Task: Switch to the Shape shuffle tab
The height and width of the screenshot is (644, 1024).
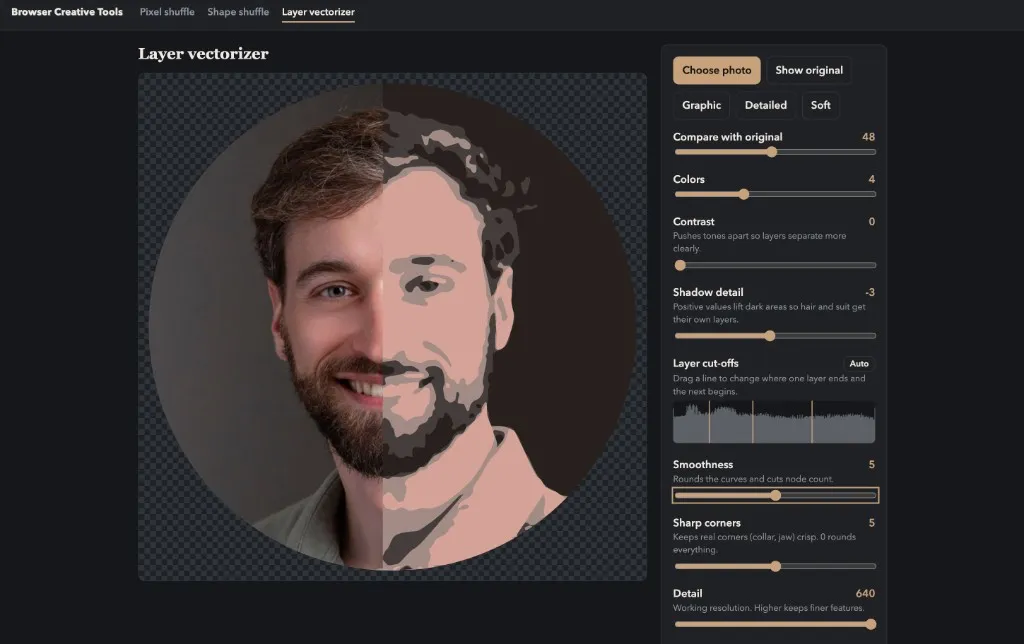Action: [x=238, y=12]
